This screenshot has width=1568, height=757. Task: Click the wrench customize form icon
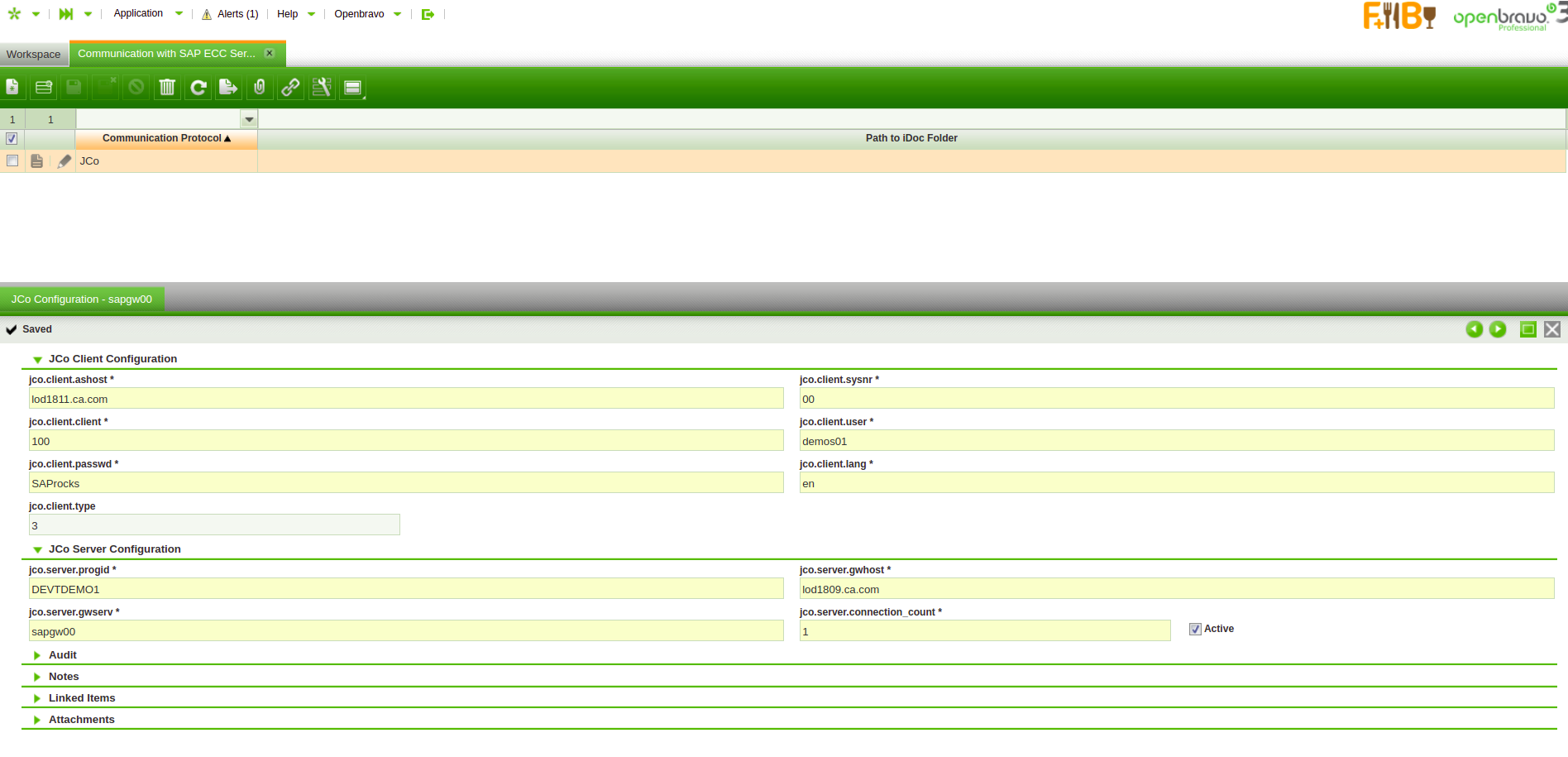pos(322,87)
